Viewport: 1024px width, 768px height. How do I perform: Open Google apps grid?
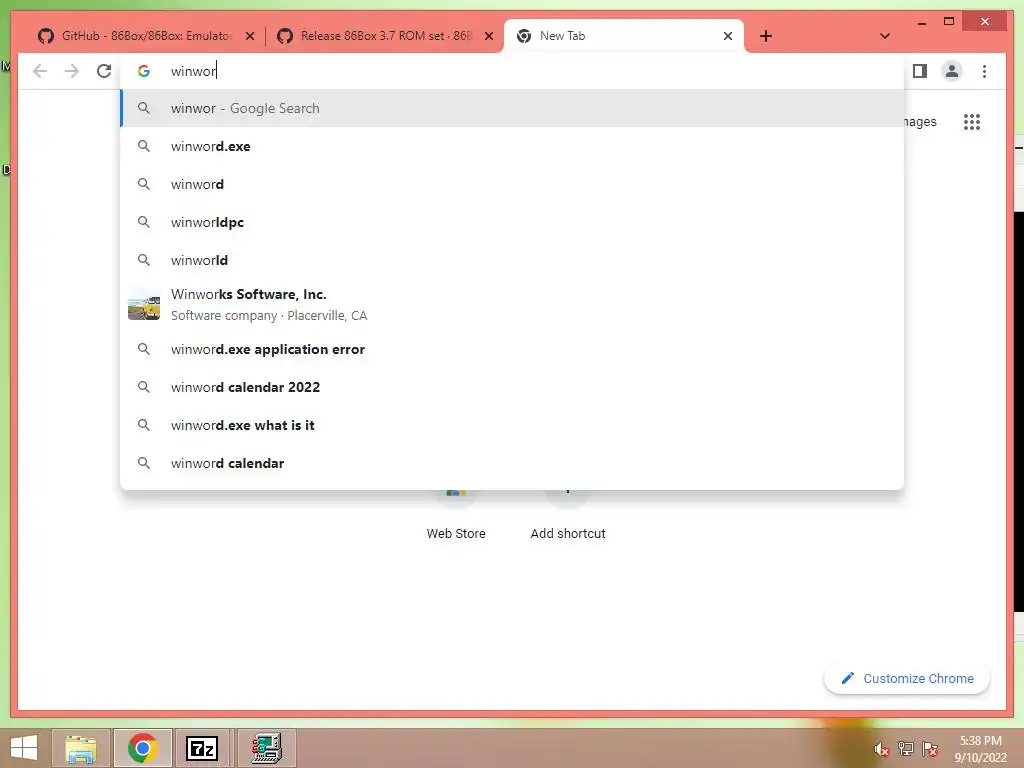pos(972,121)
